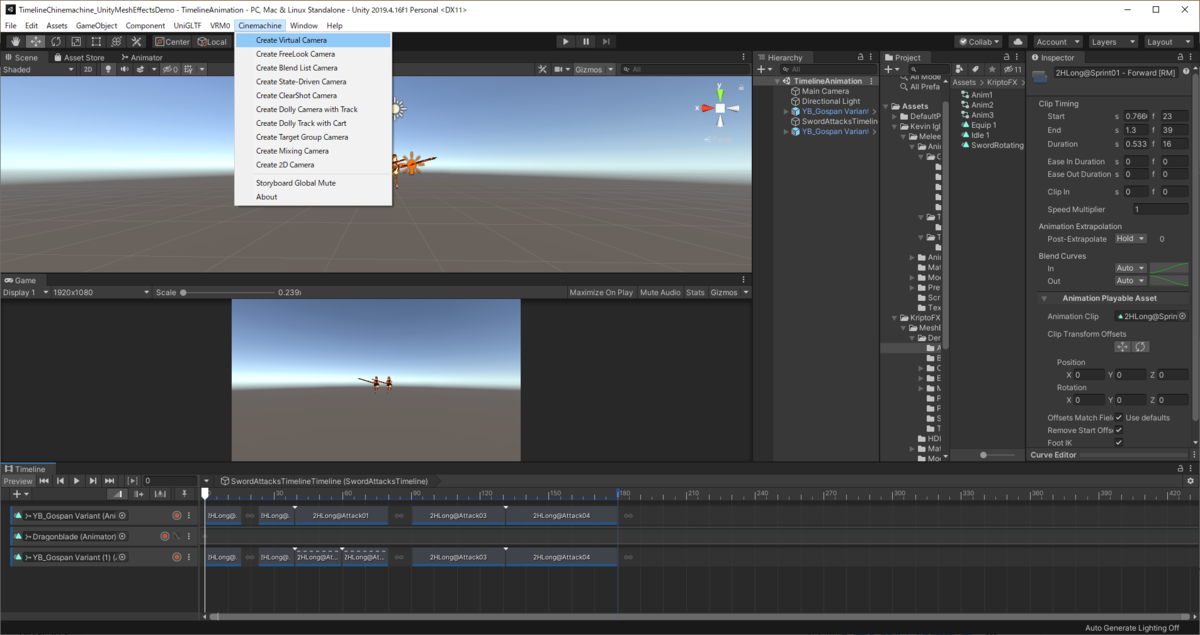The image size is (1200, 635).
Task: Select the Rect Transform tool
Action: pyautogui.click(x=96, y=42)
